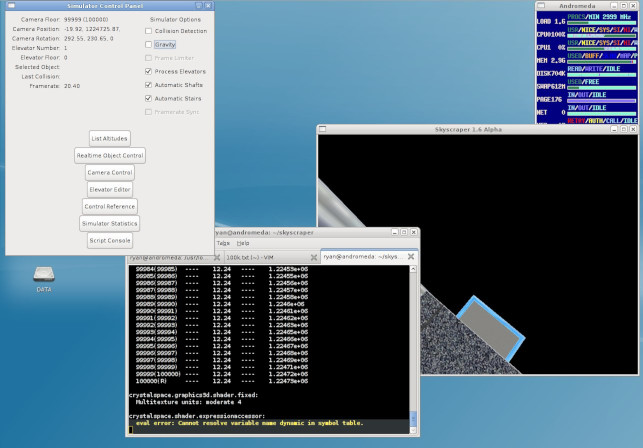The width and height of the screenshot is (643, 448).
Task: Open the DATA drive desktop icon
Action: pyautogui.click(x=42, y=275)
